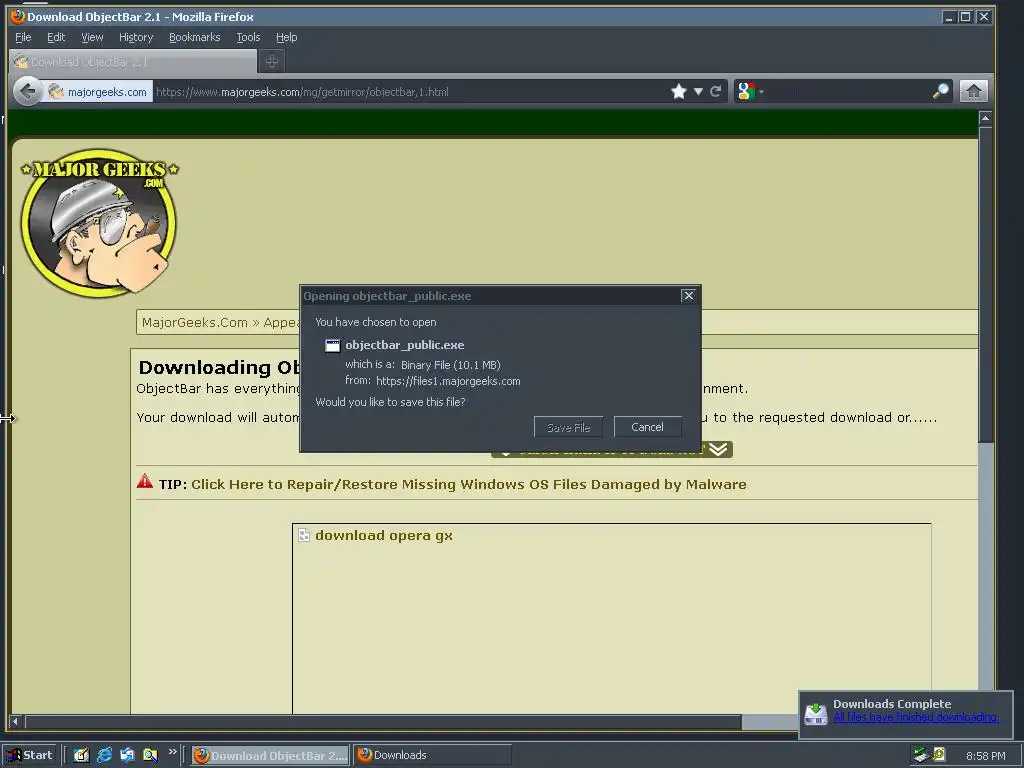Click the second system tray icon
The width and height of the screenshot is (1024, 768).
tap(938, 755)
